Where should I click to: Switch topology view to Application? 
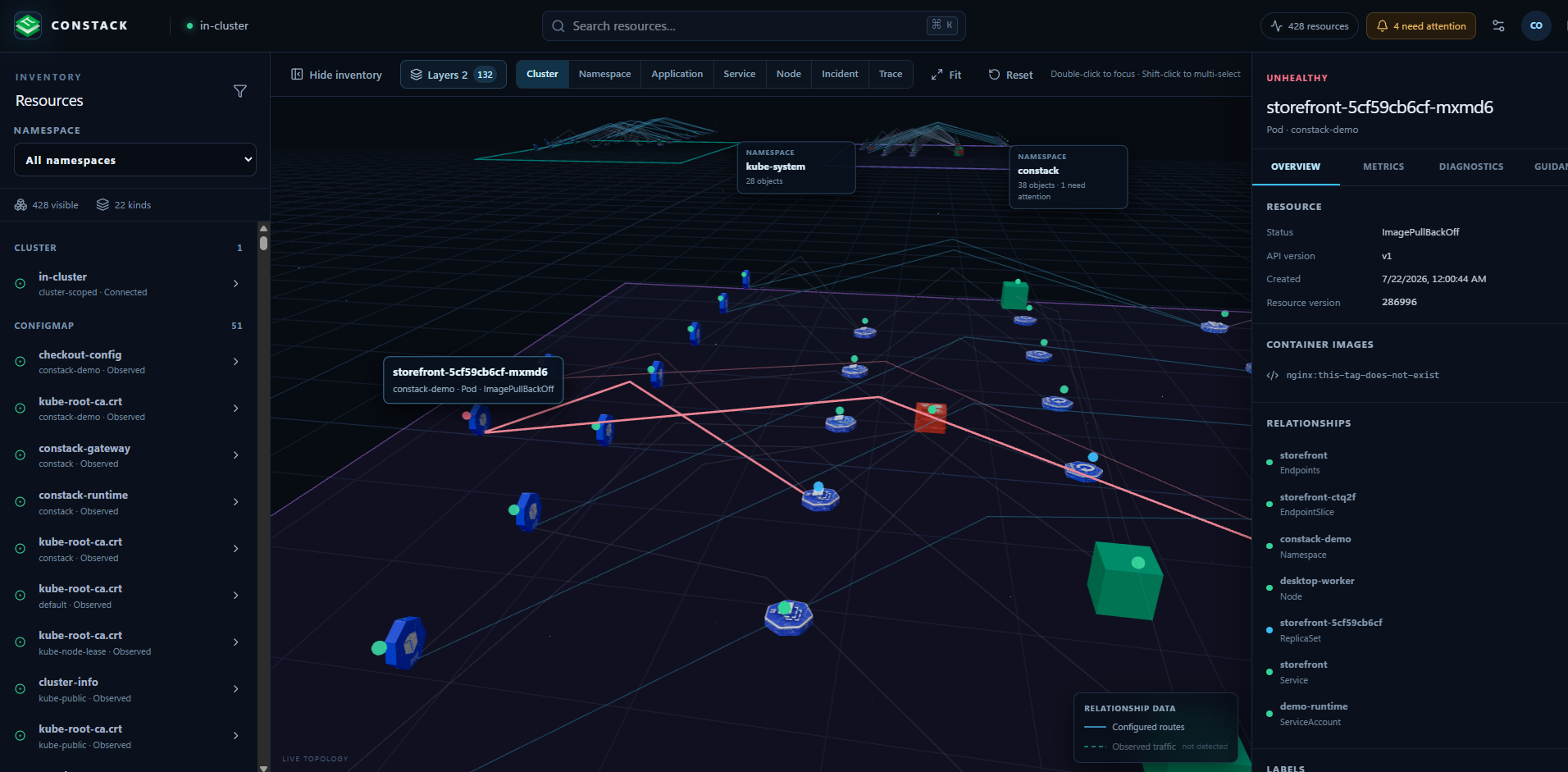(677, 74)
